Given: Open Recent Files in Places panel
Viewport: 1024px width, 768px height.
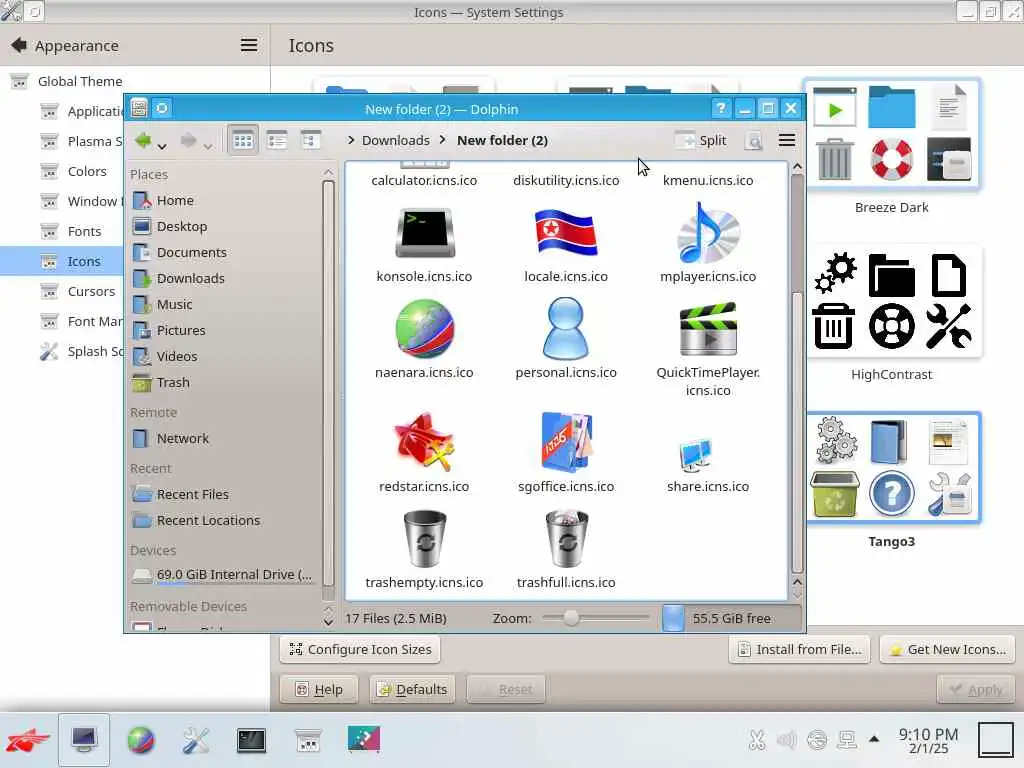Looking at the screenshot, I should coord(192,495).
